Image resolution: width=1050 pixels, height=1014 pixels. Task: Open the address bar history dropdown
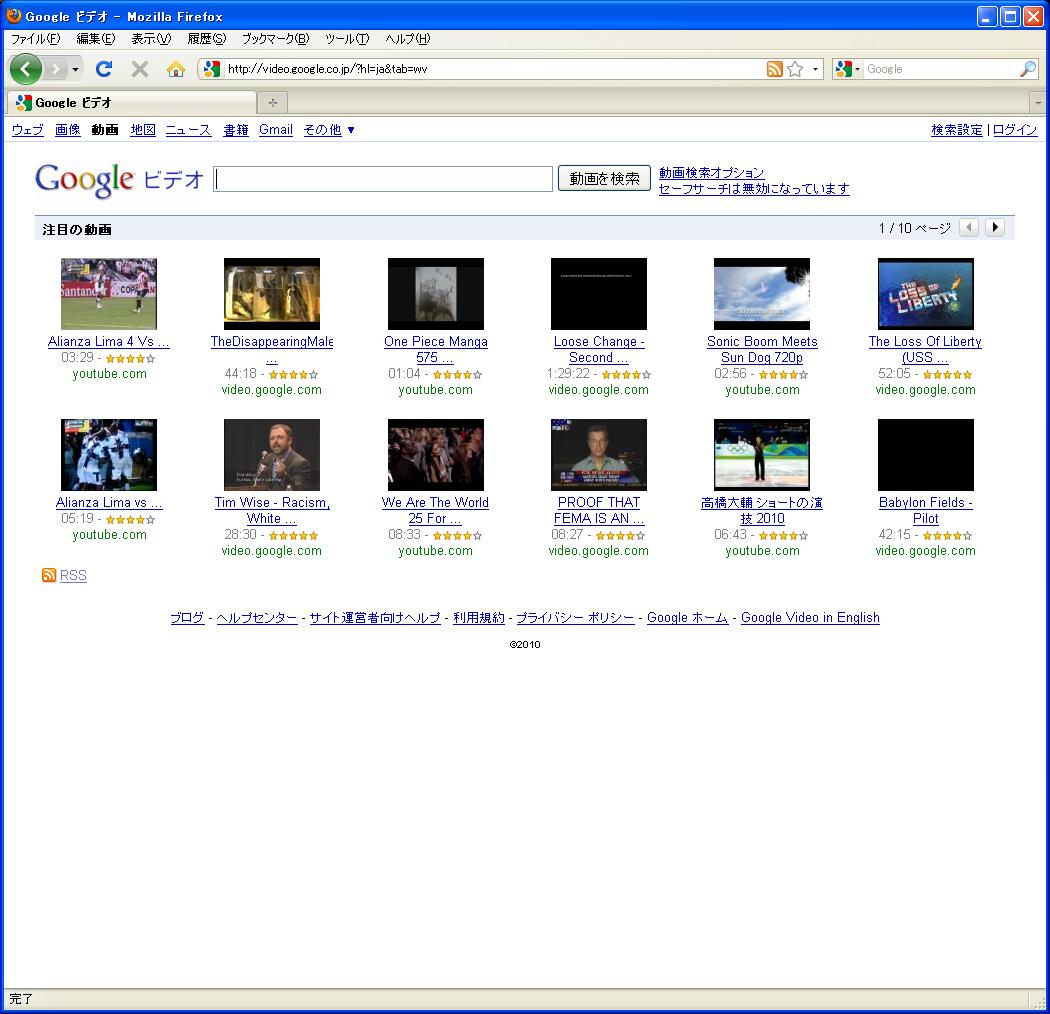[x=815, y=69]
